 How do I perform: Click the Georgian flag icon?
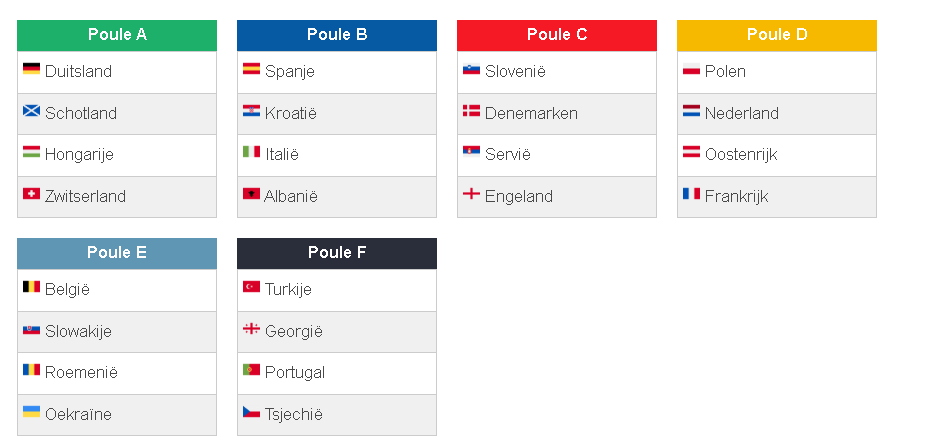(251, 329)
